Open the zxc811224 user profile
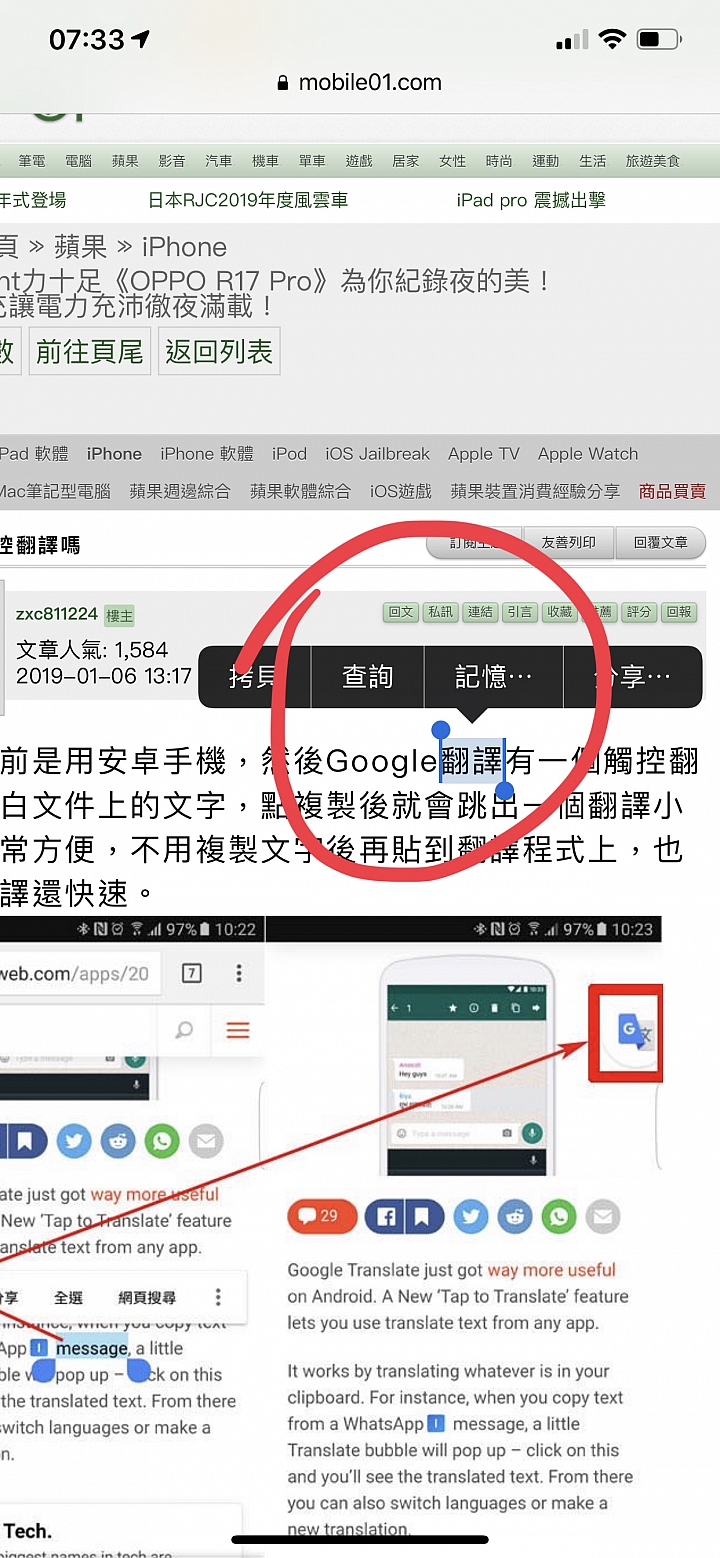The width and height of the screenshot is (720, 1558). click(57, 614)
